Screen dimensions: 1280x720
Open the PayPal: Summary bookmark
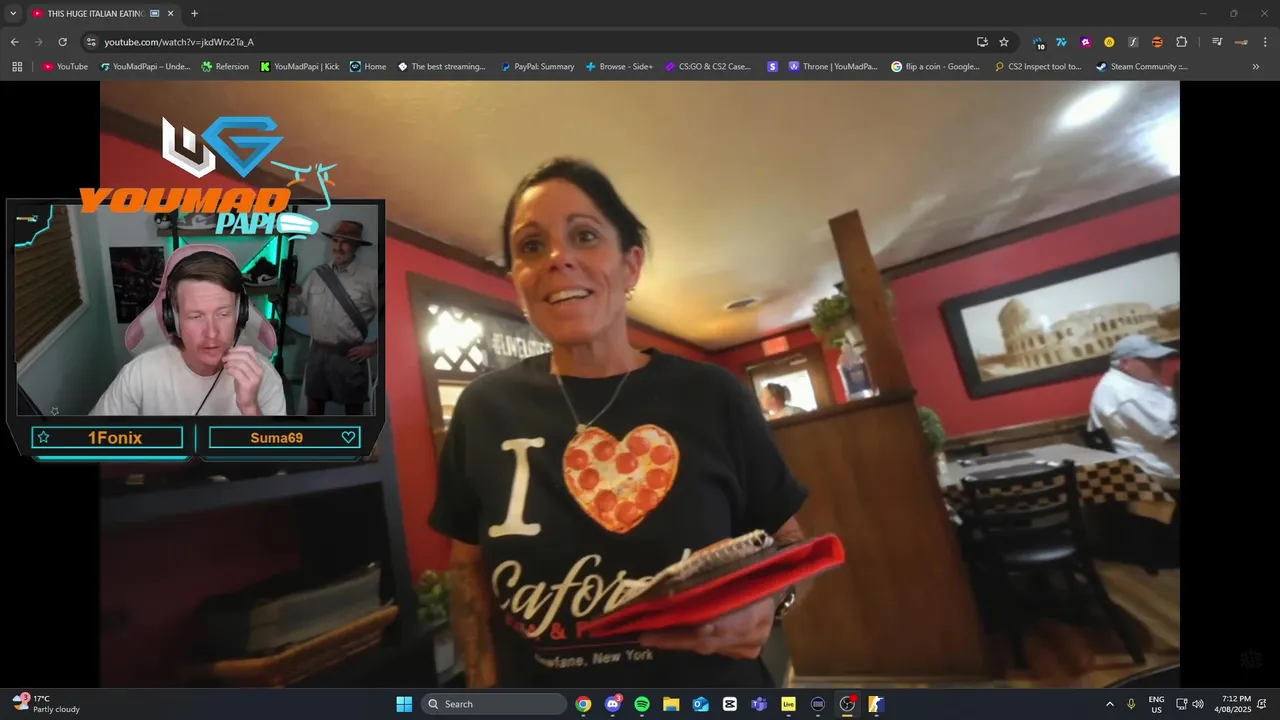point(537,67)
